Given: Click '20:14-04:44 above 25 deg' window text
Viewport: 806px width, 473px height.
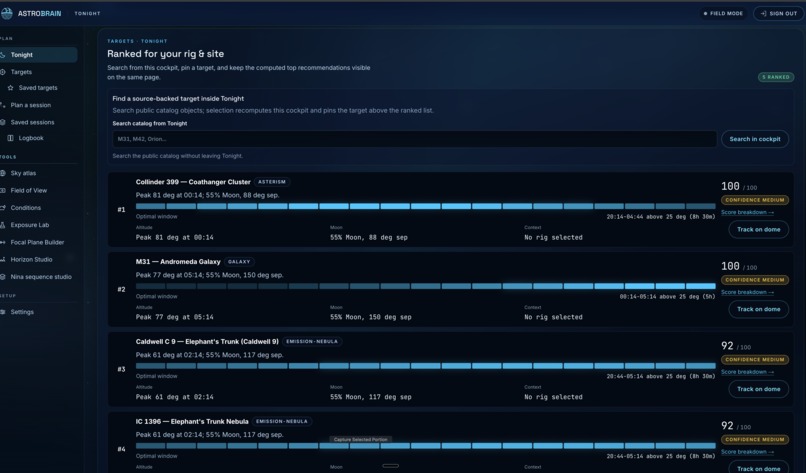Looking at the screenshot, I should pos(661,217).
